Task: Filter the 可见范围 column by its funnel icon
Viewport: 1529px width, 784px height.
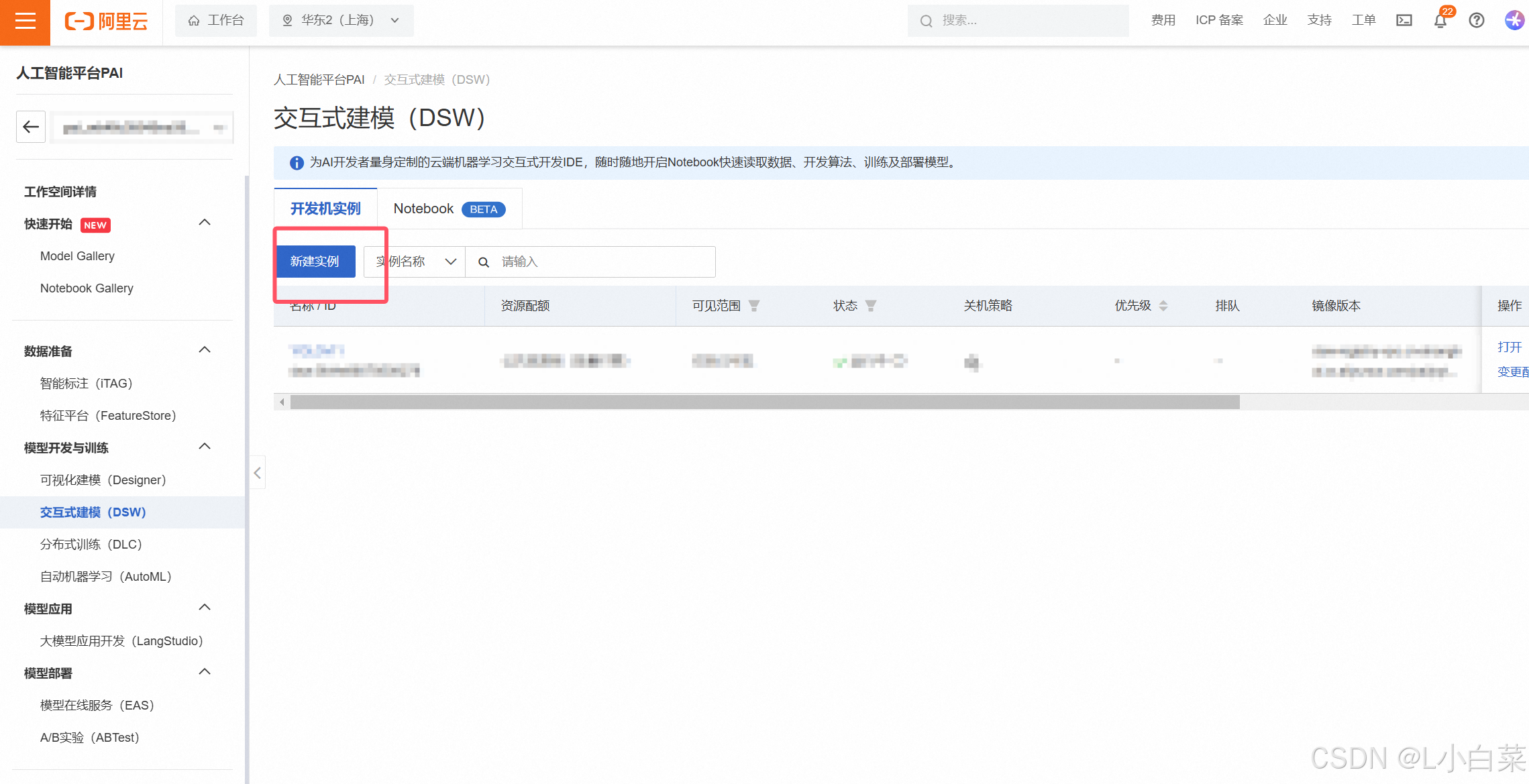Action: [754, 306]
